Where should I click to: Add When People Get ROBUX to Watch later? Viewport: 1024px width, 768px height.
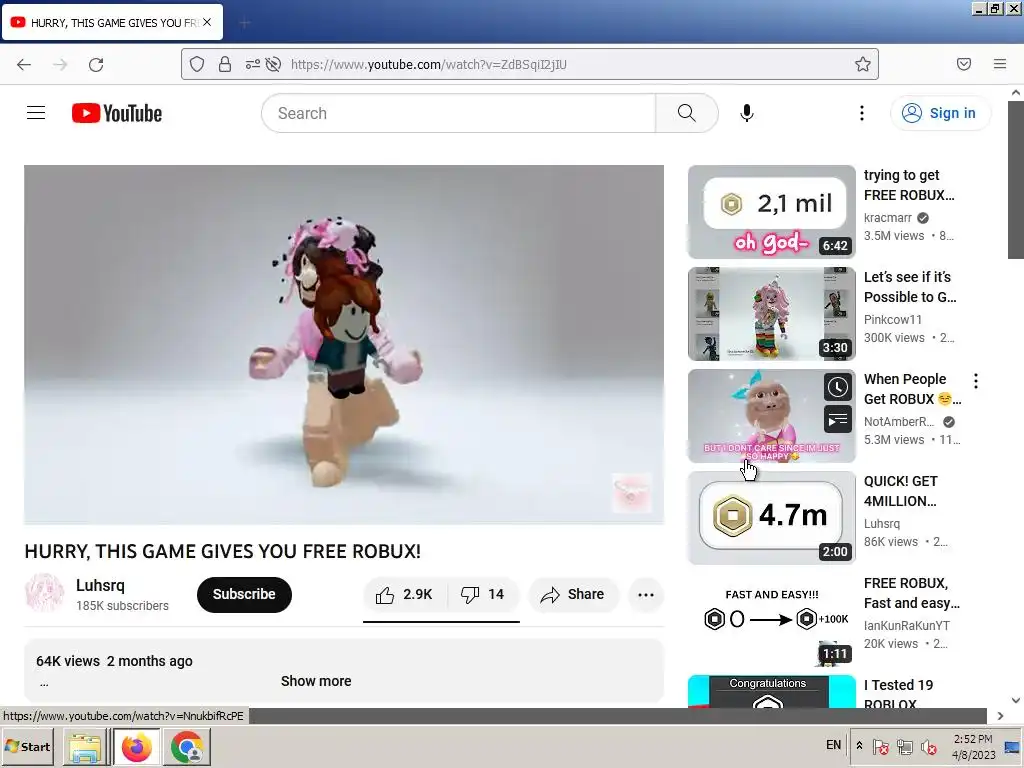[x=838, y=387]
